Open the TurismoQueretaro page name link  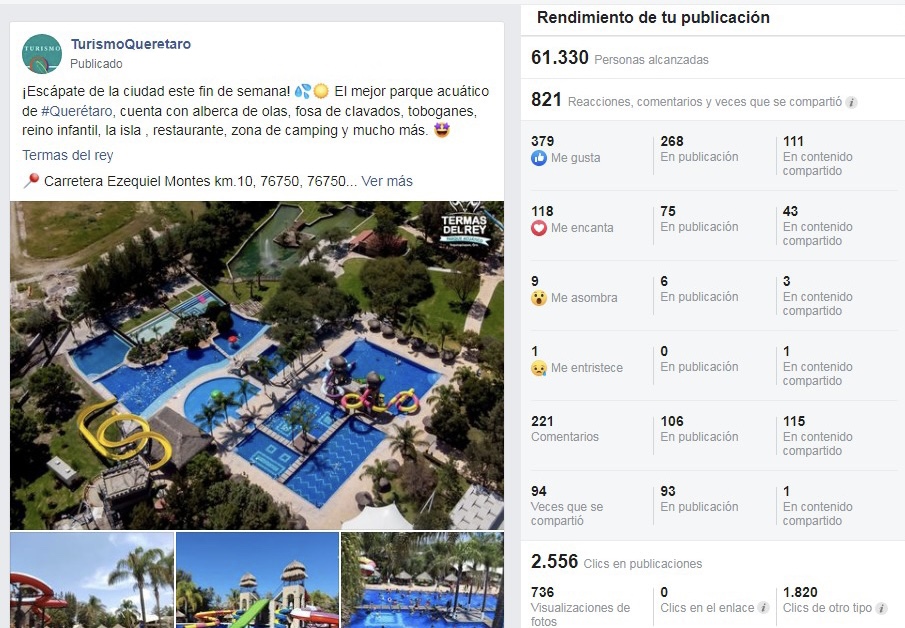pyautogui.click(x=130, y=44)
